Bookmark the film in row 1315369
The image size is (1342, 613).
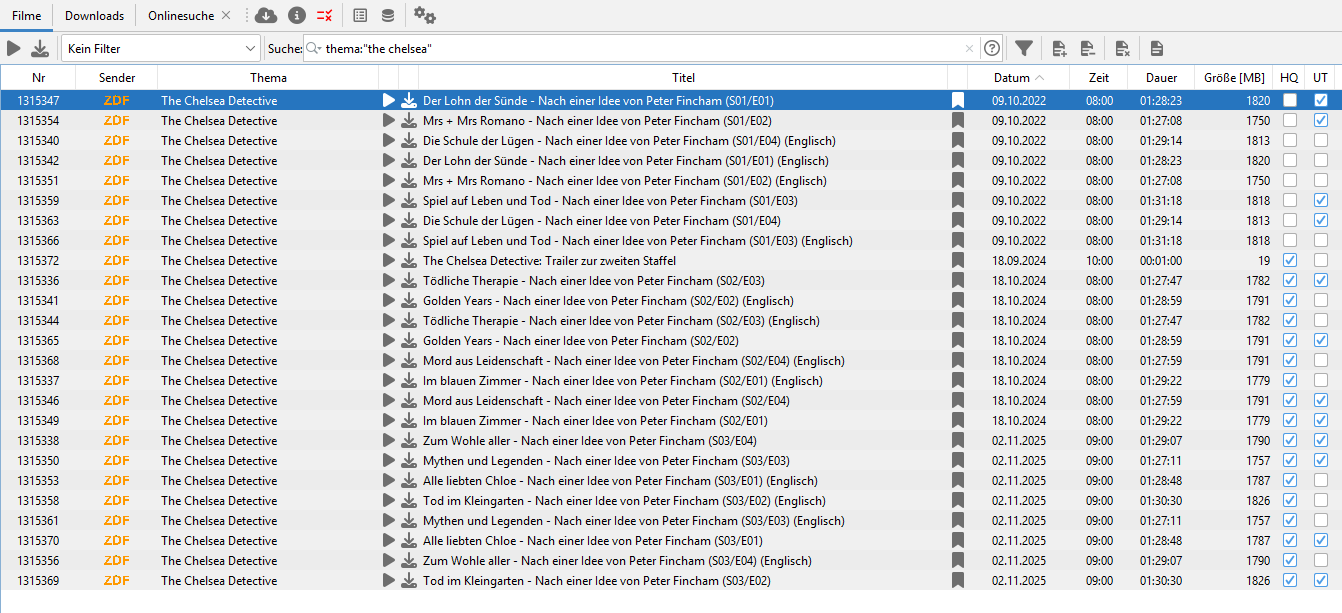[x=958, y=580]
